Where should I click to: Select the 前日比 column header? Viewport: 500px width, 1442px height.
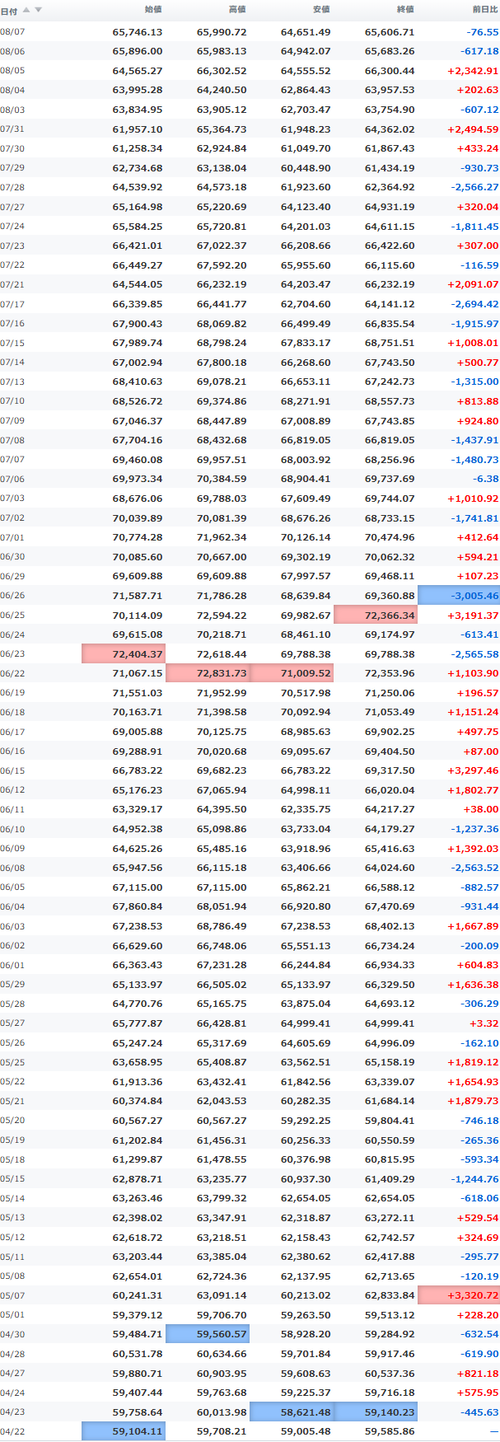[x=483, y=9]
